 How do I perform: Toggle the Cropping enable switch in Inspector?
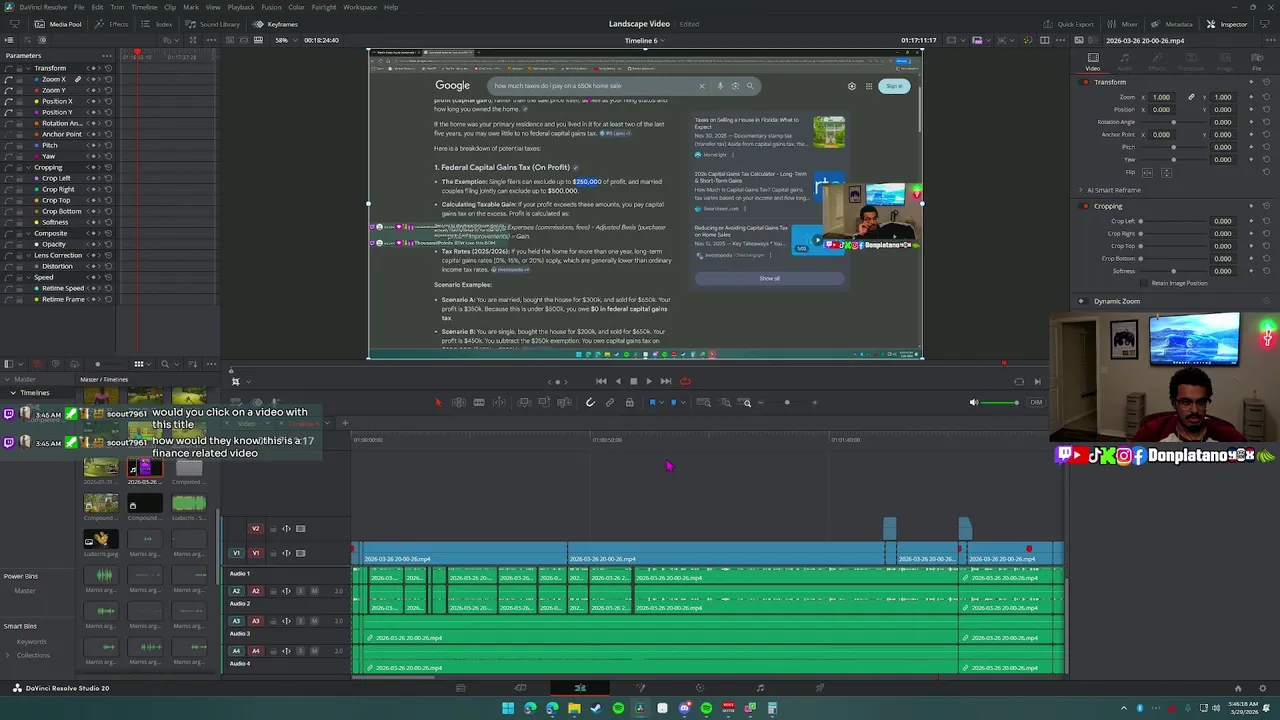coord(1086,206)
